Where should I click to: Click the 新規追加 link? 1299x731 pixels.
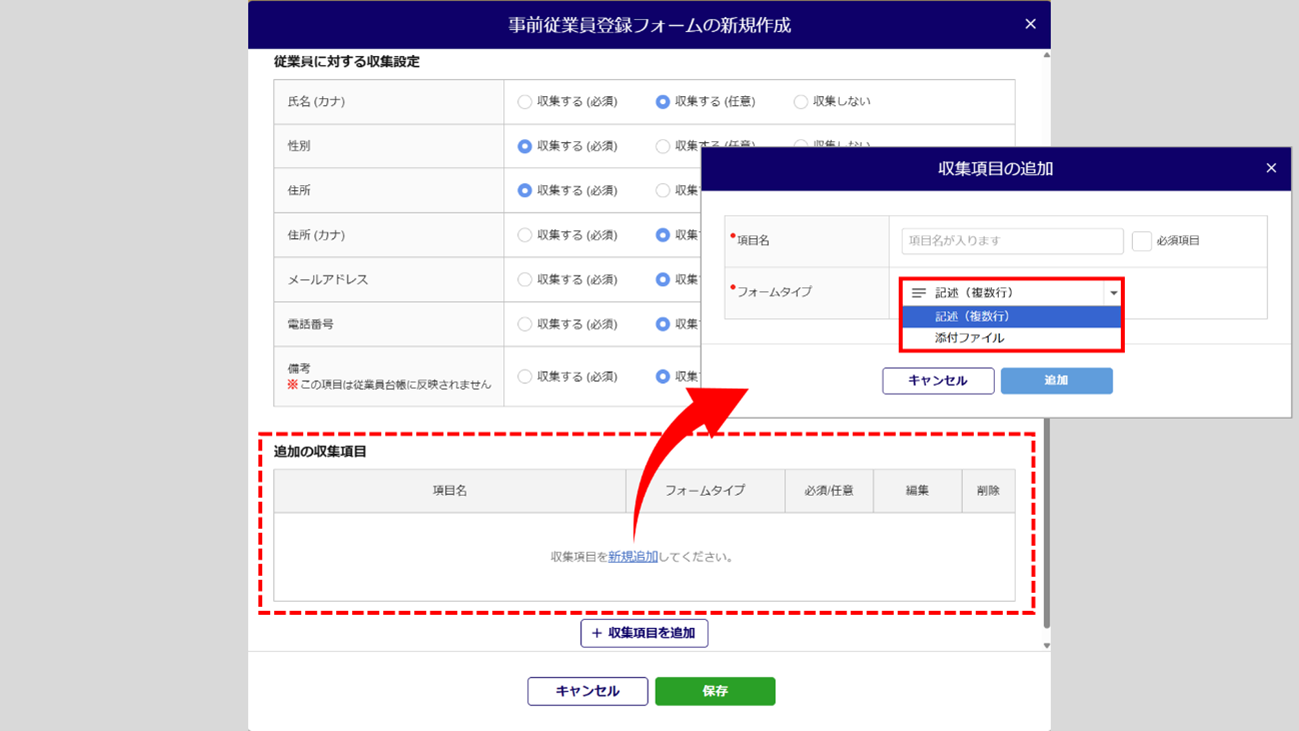point(632,557)
